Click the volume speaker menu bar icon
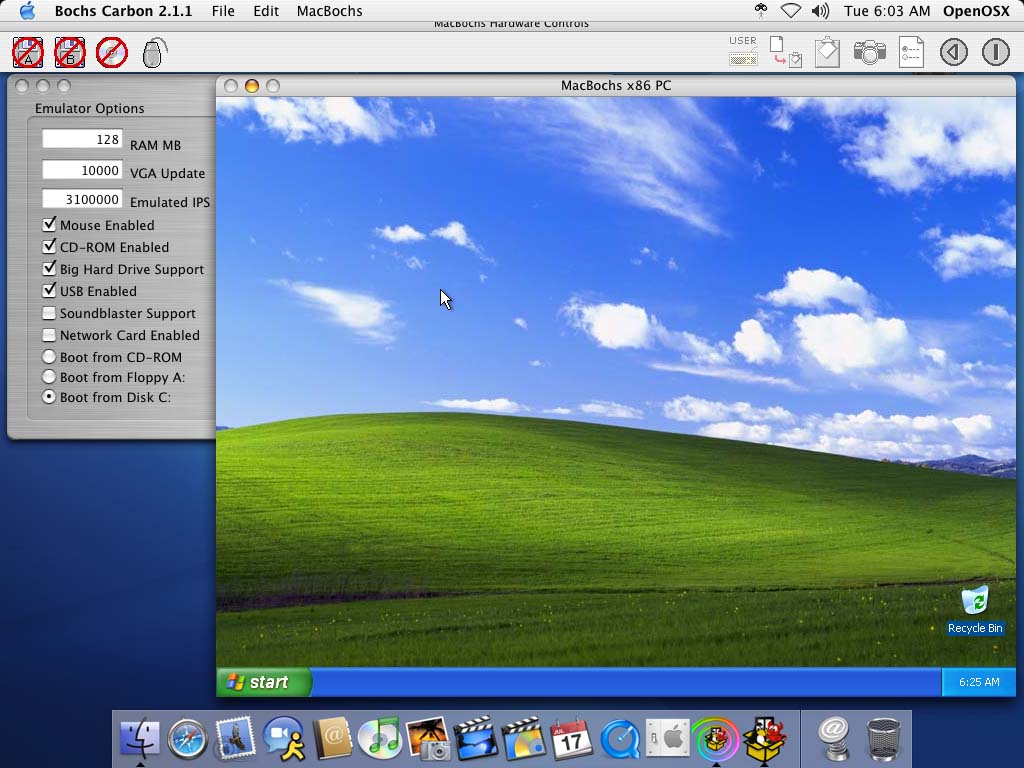This screenshot has height=768, width=1024. [x=820, y=11]
